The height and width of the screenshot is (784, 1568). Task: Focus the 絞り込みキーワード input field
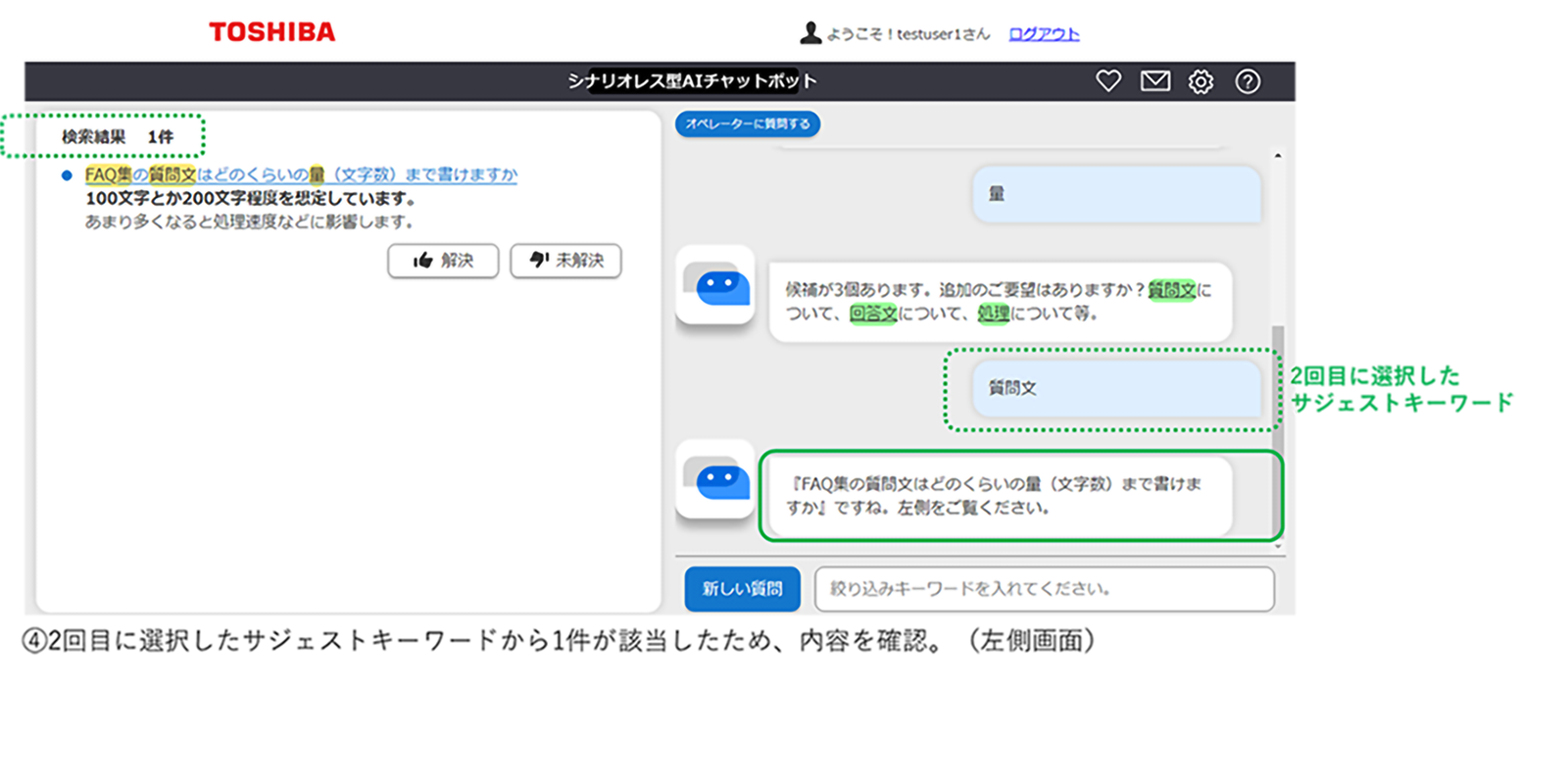tap(1045, 589)
